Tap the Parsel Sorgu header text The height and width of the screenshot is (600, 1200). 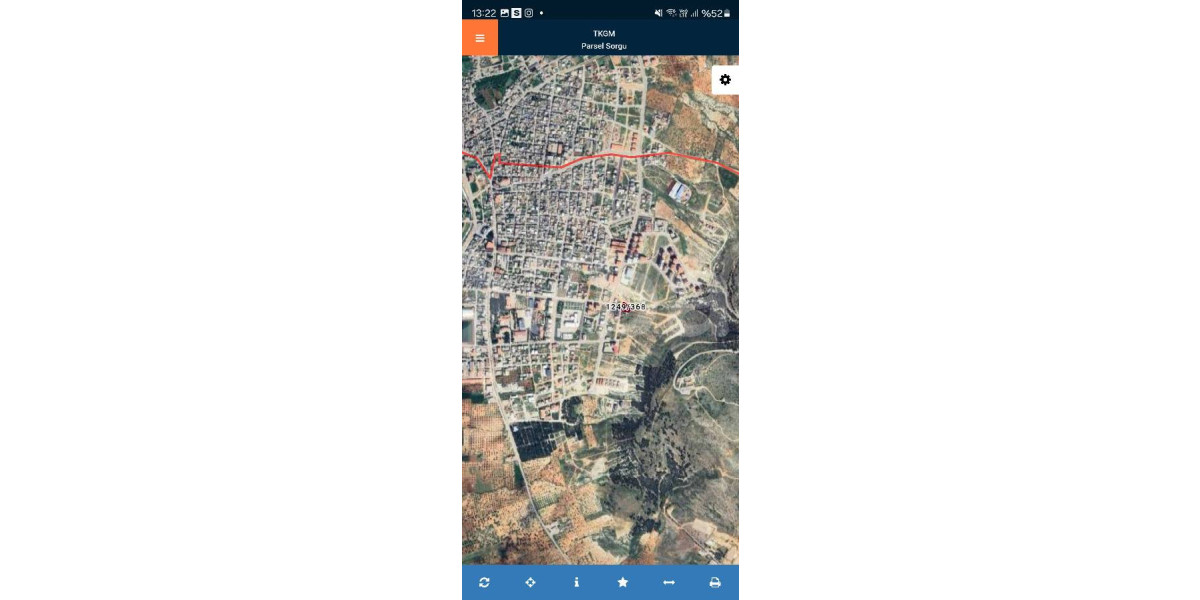click(x=604, y=46)
